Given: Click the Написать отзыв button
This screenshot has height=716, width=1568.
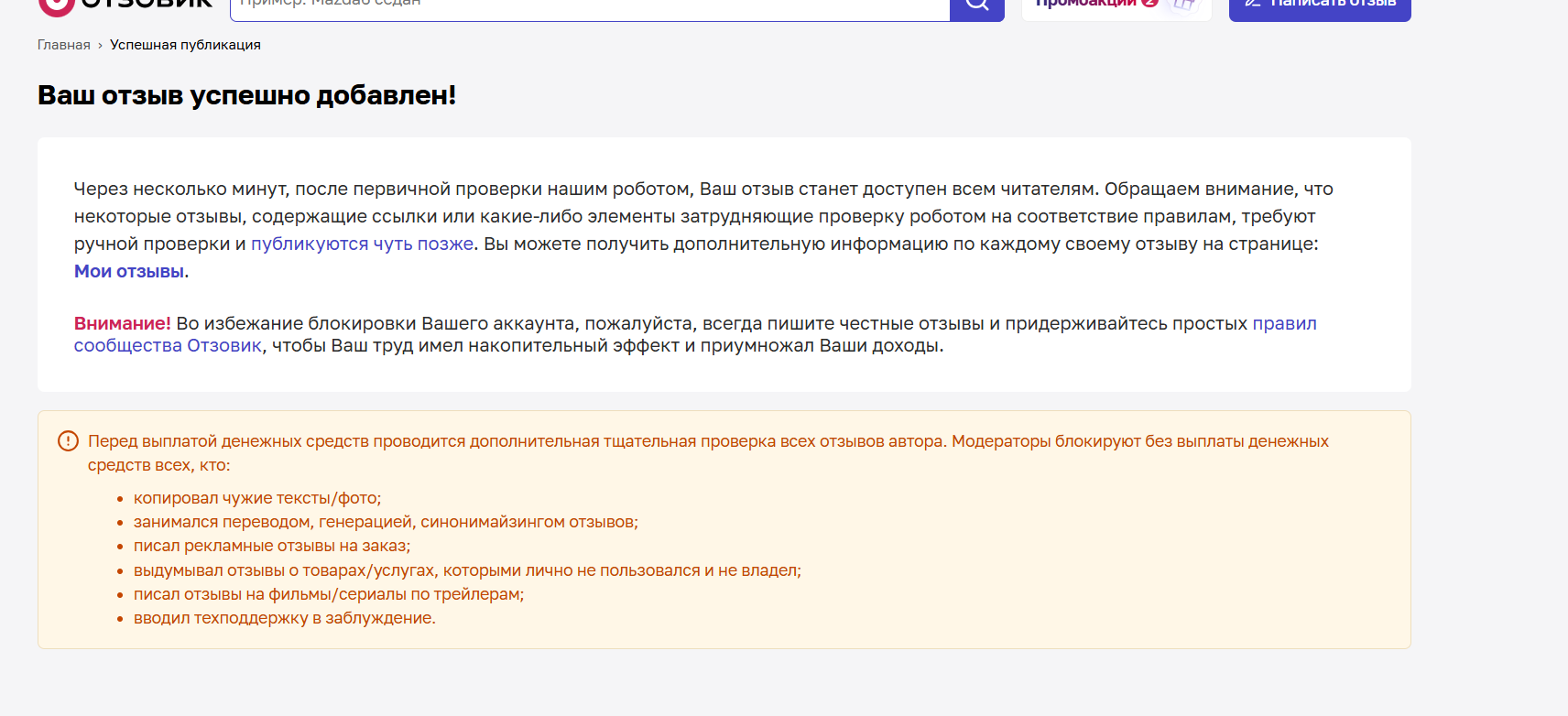Looking at the screenshot, I should click(x=1320, y=8).
